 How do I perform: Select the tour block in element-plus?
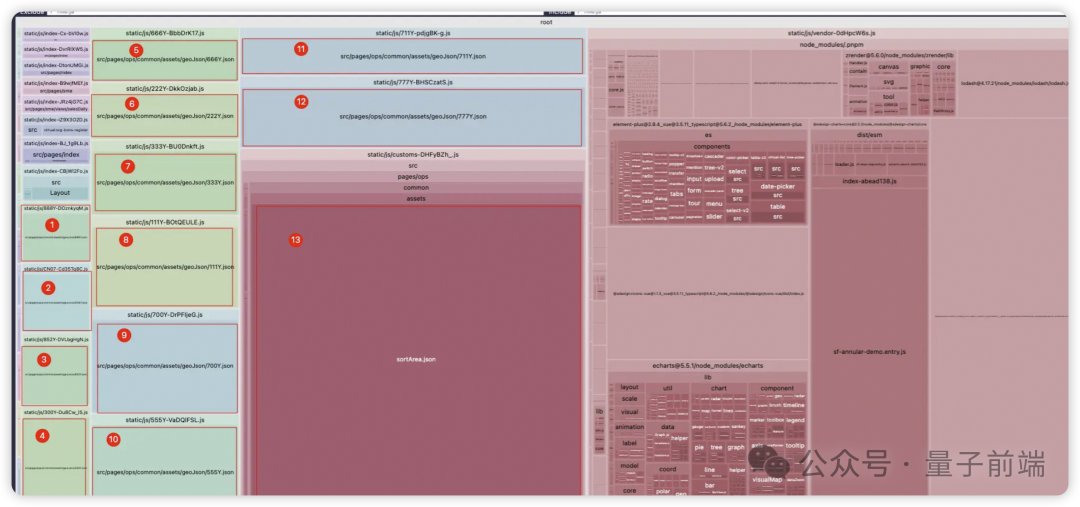(x=694, y=204)
